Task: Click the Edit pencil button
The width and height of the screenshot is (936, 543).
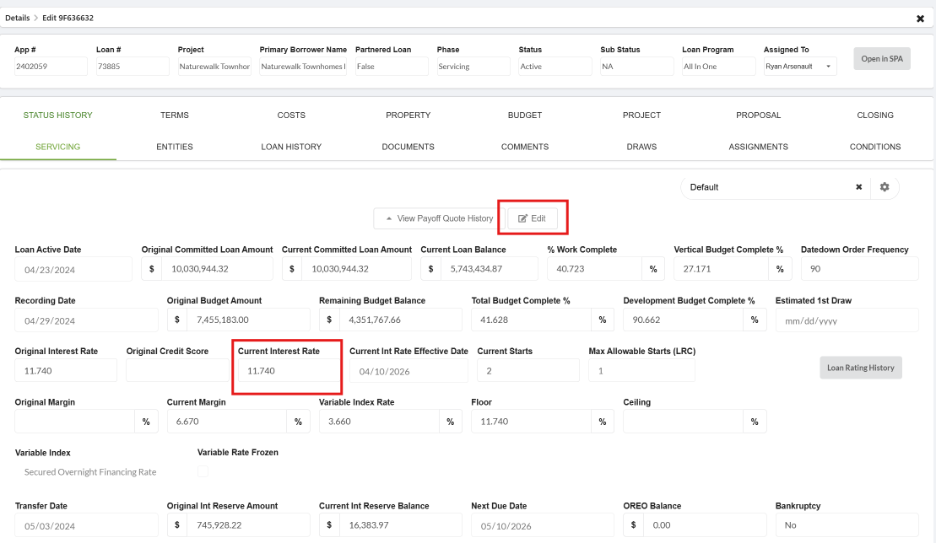Action: (x=532, y=218)
